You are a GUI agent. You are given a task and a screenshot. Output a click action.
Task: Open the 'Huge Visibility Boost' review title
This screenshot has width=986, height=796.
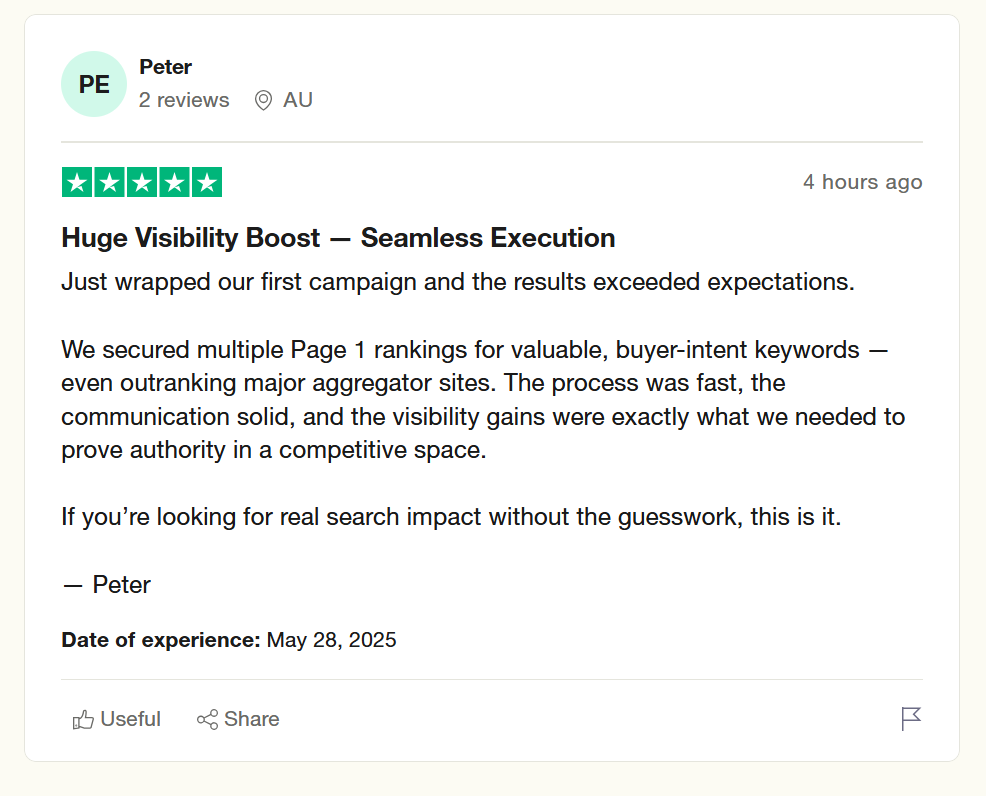[x=338, y=238]
